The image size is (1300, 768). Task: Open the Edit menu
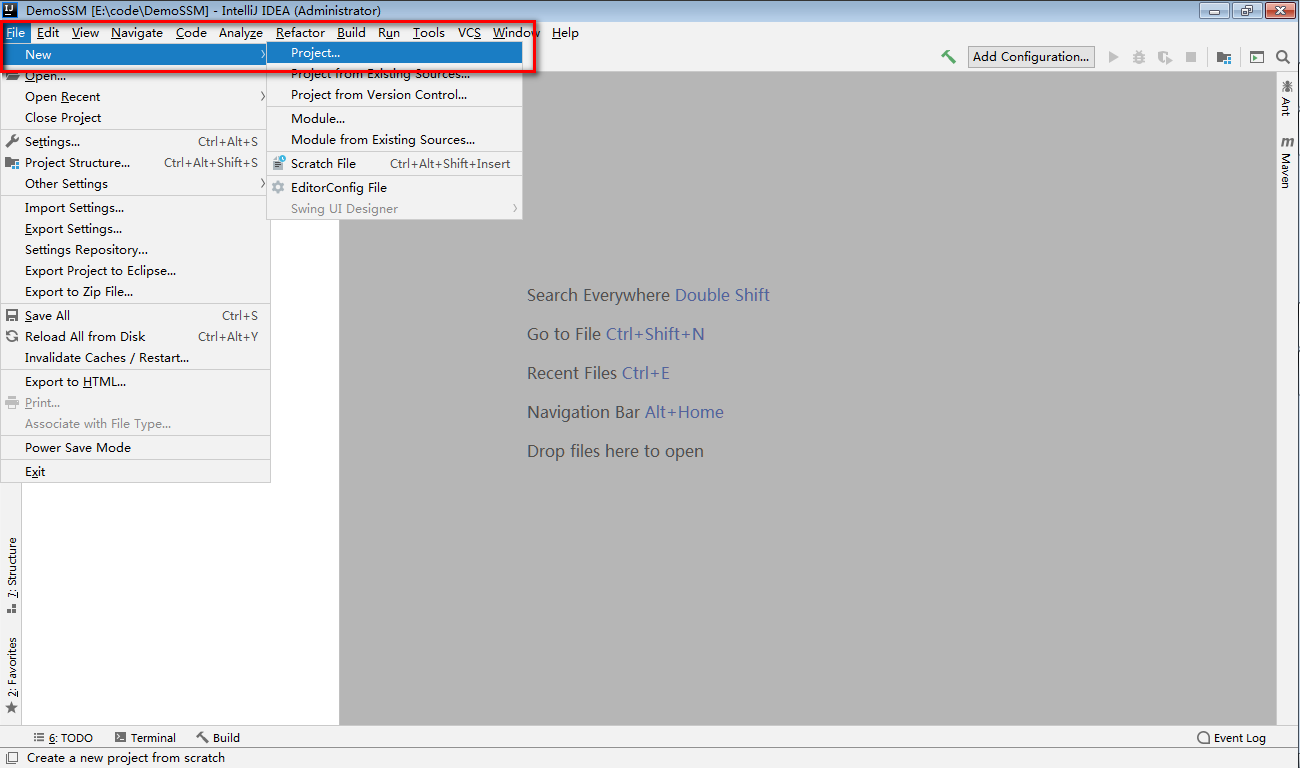pyautogui.click(x=48, y=32)
